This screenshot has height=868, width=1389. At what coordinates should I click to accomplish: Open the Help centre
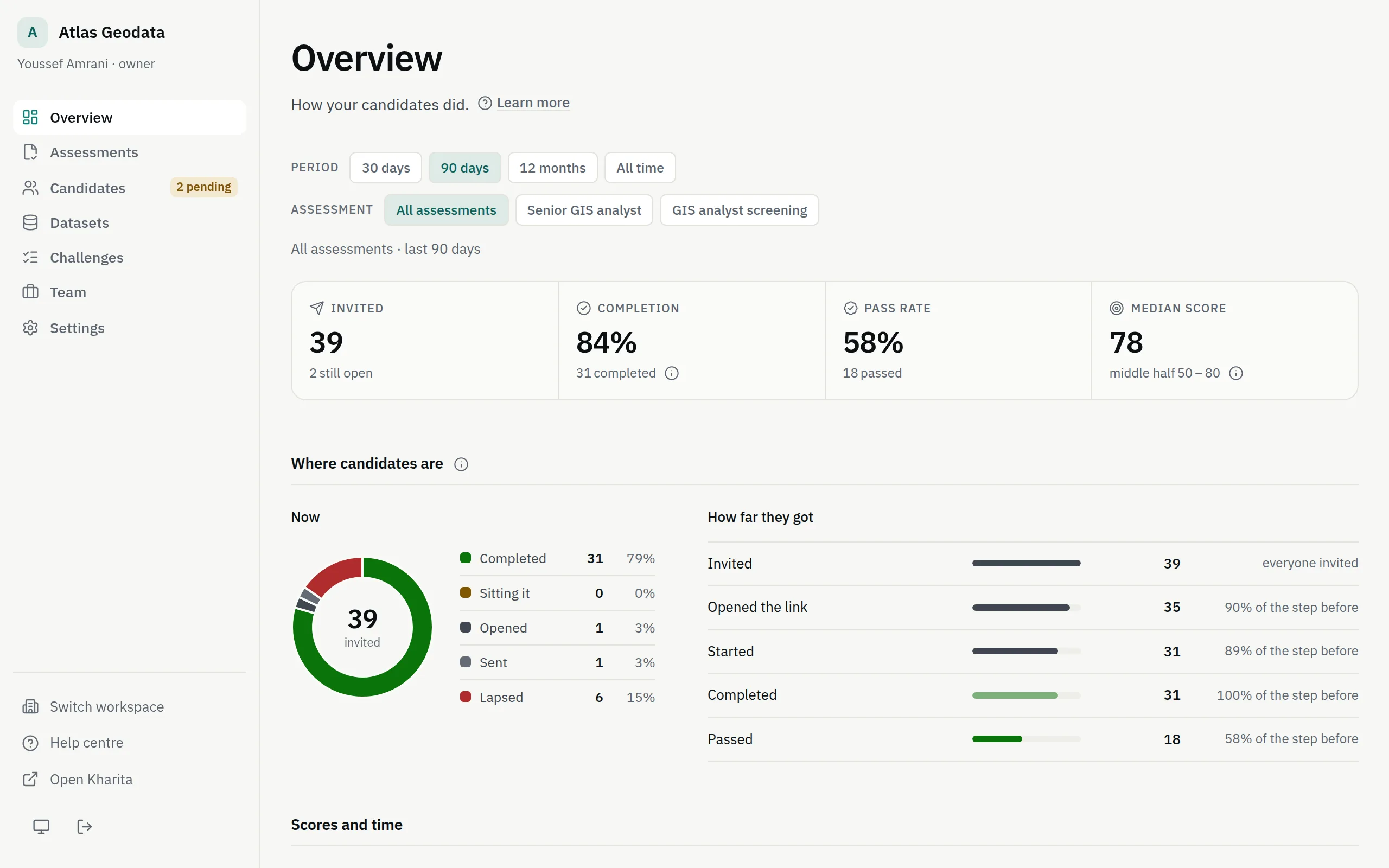click(x=130, y=743)
